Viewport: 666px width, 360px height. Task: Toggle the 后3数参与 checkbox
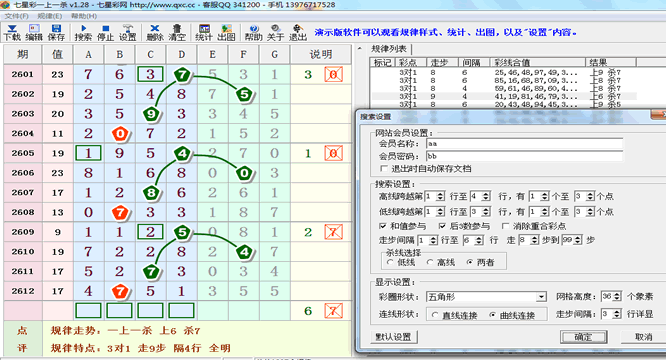click(442, 226)
